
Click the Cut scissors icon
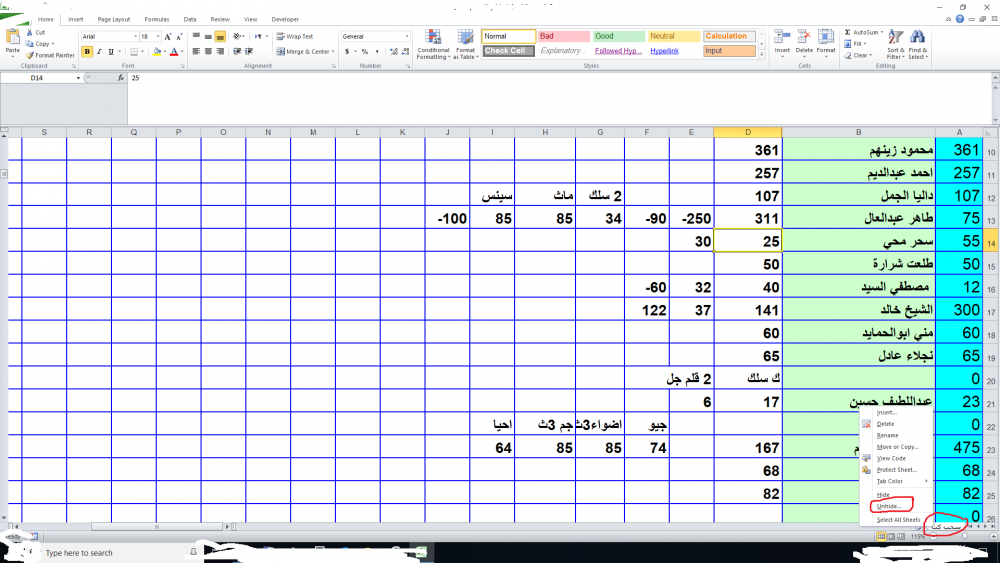coord(29,33)
